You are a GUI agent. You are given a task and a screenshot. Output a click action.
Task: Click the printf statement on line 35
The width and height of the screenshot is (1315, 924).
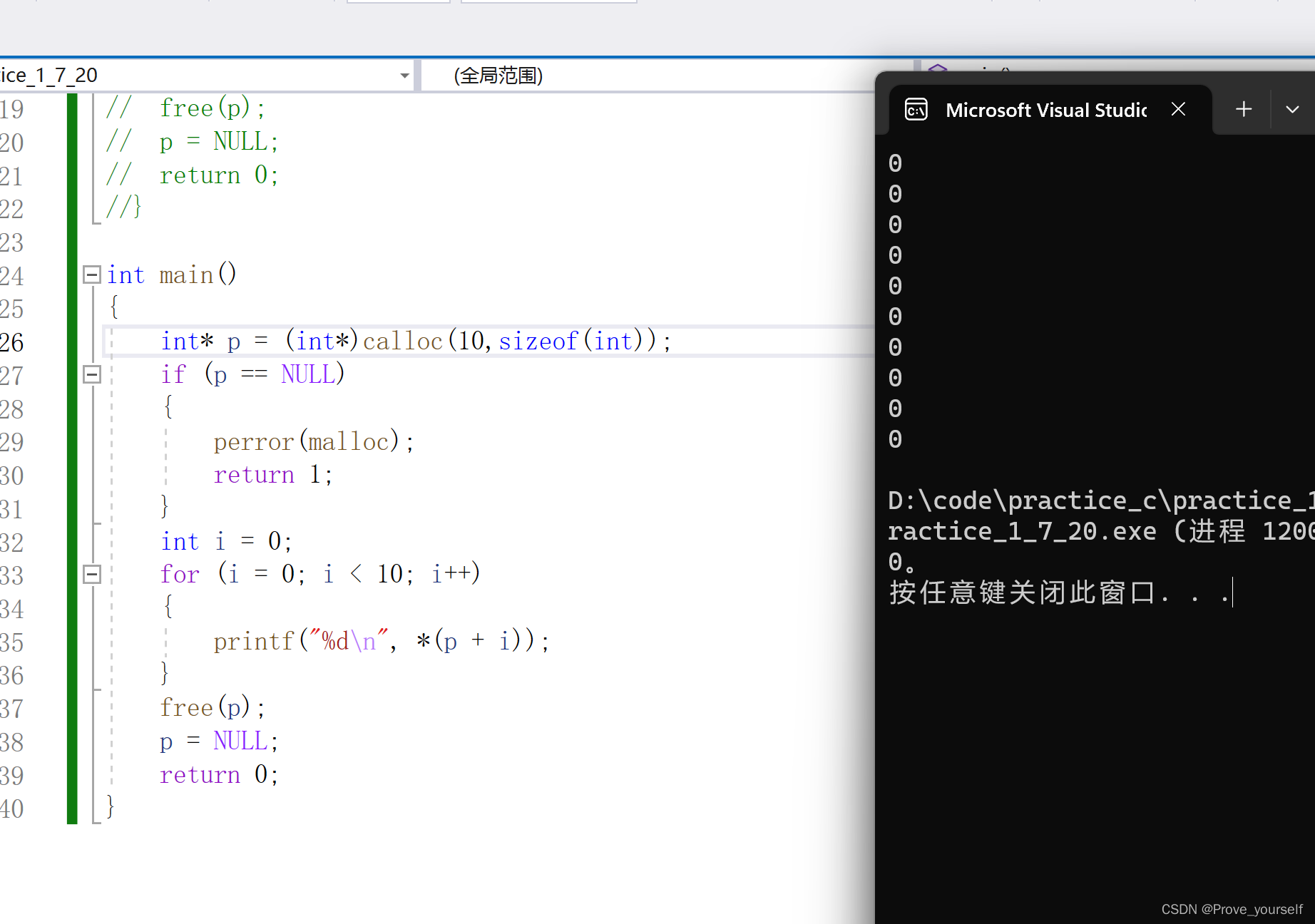coord(382,642)
